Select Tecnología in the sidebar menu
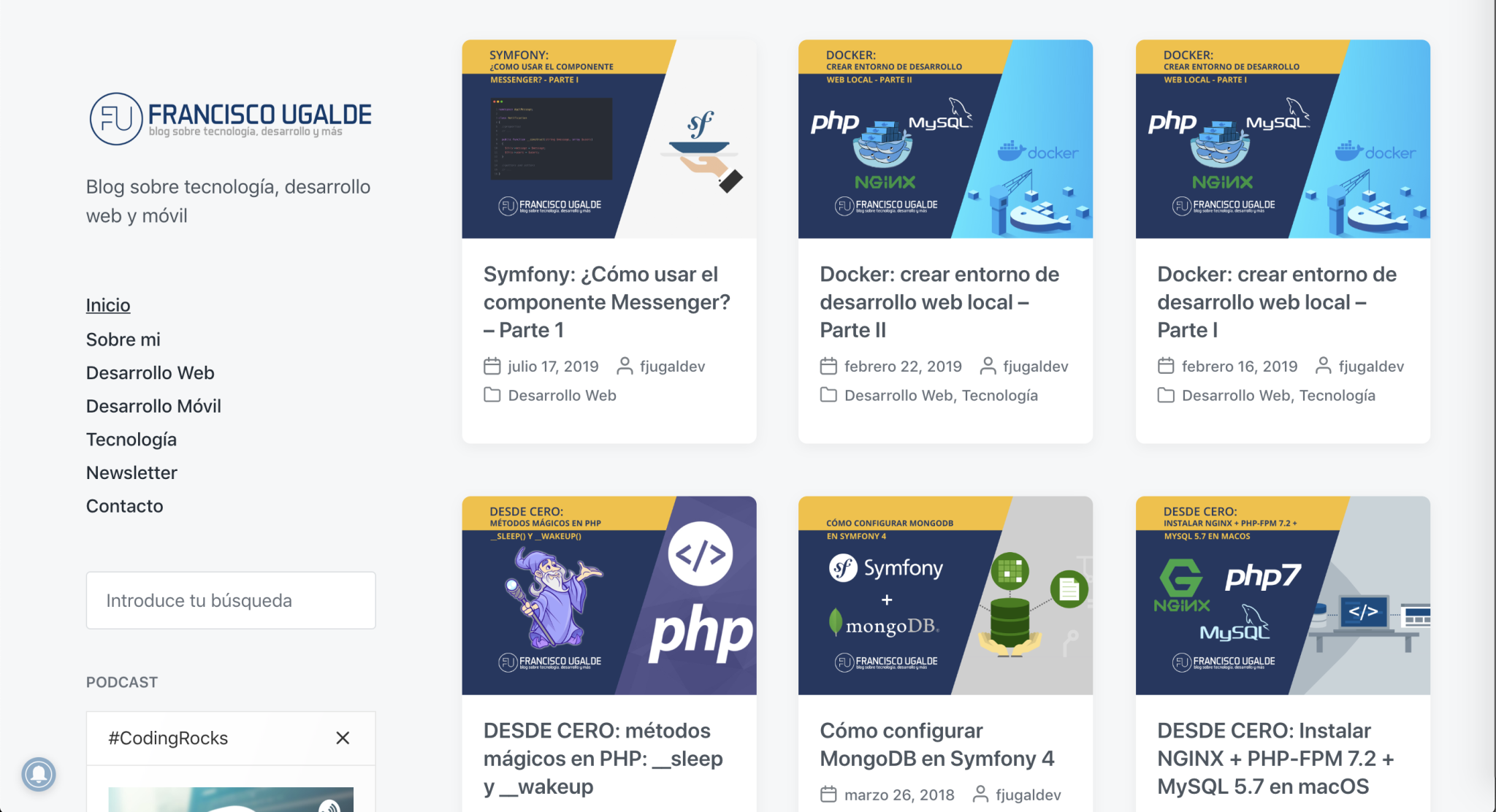Screen dimensions: 1496x812 131,440
